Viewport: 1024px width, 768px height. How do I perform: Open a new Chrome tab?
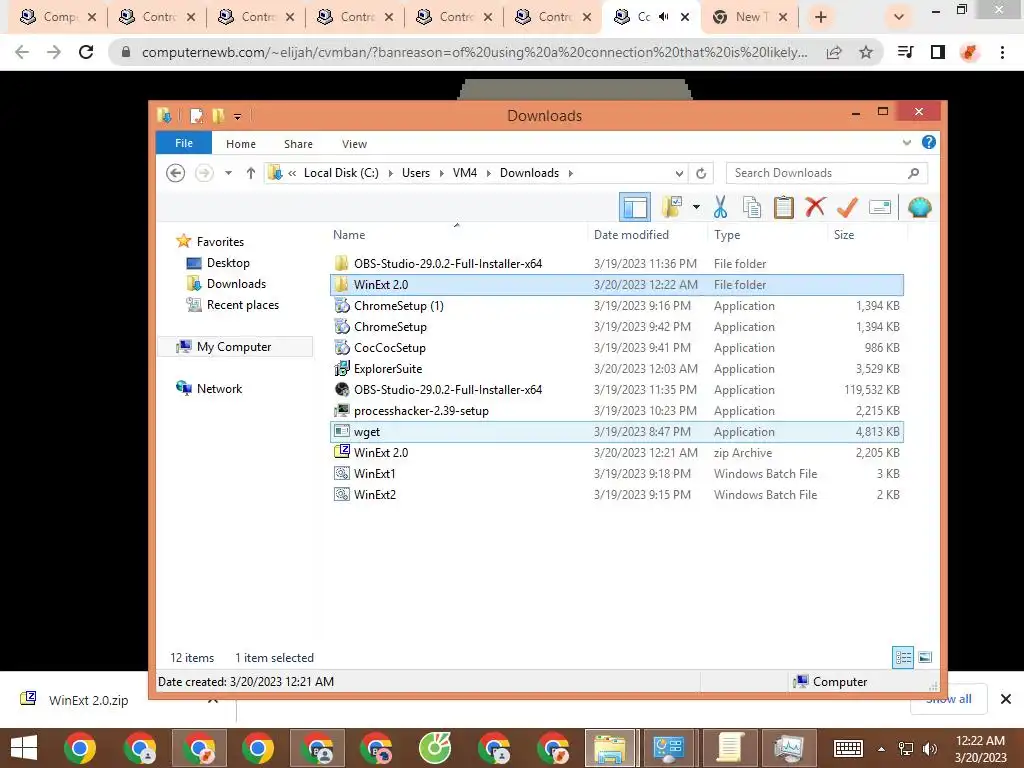pos(821,17)
